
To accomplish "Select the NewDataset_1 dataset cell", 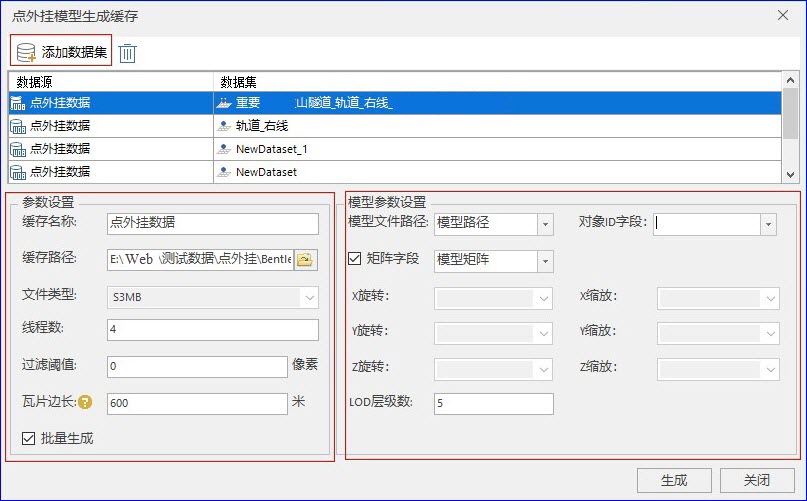I will coord(498,149).
